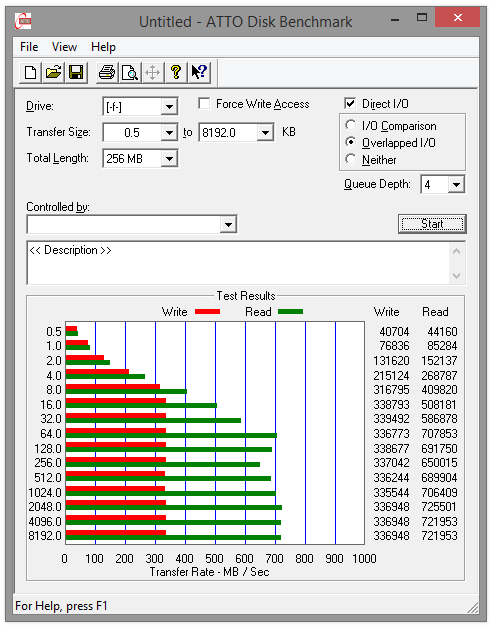Open Print Preview magnifier icon
The height and width of the screenshot is (629, 495).
coord(130,73)
